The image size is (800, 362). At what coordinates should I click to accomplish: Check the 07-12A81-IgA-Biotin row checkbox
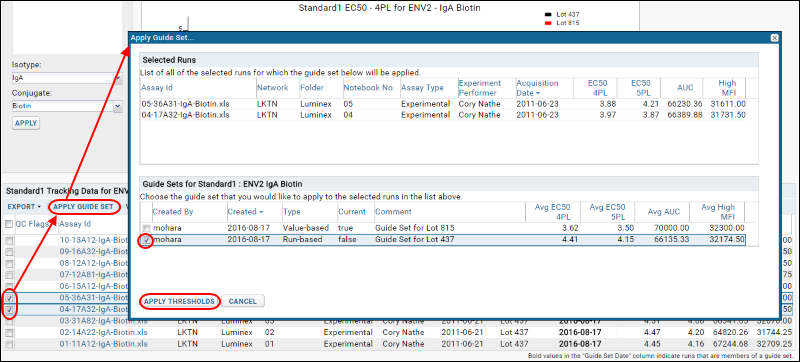point(9,275)
